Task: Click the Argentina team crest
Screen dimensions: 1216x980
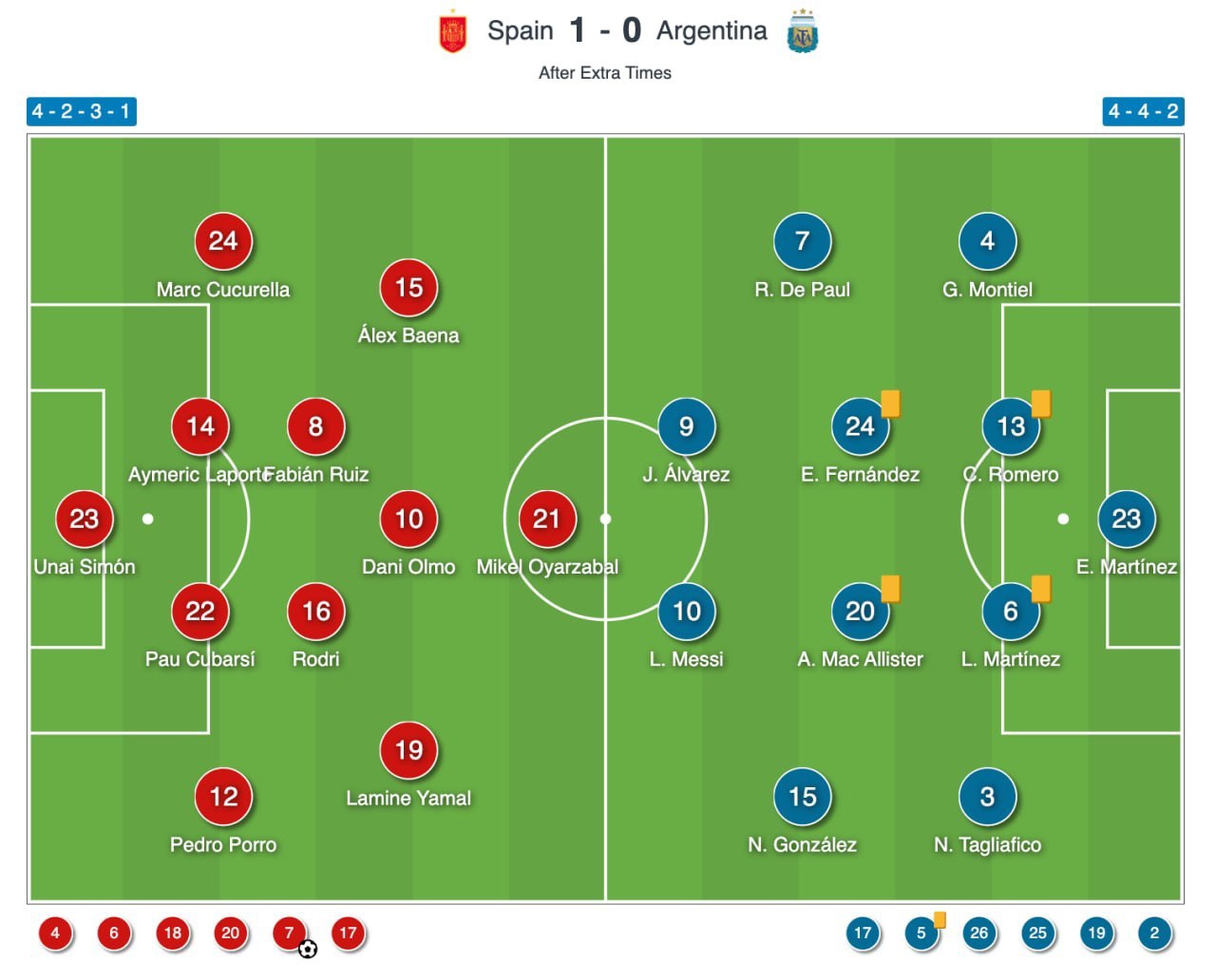Action: coord(803,31)
